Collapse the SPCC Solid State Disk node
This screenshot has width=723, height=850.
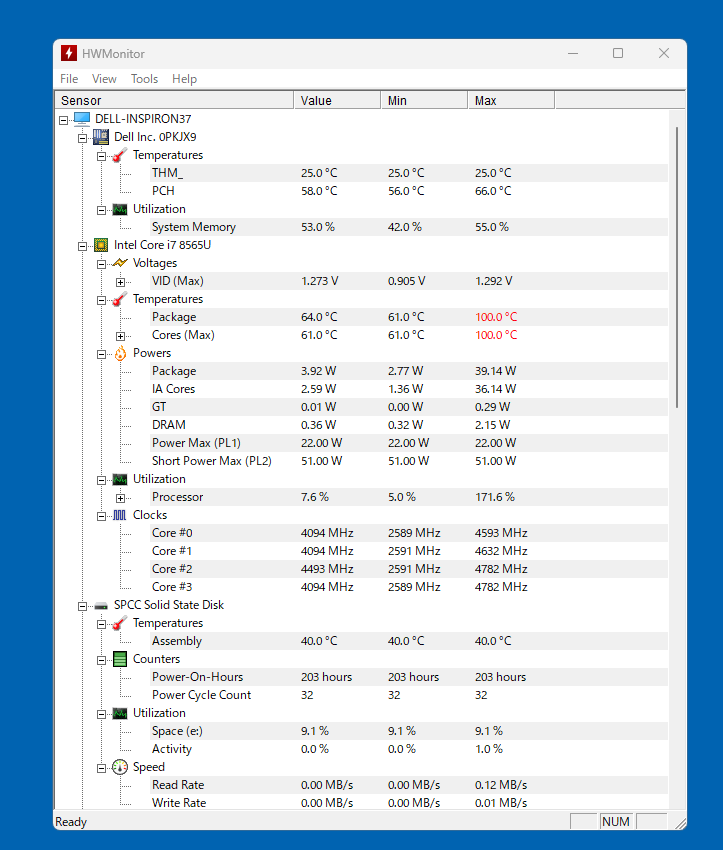point(82,606)
